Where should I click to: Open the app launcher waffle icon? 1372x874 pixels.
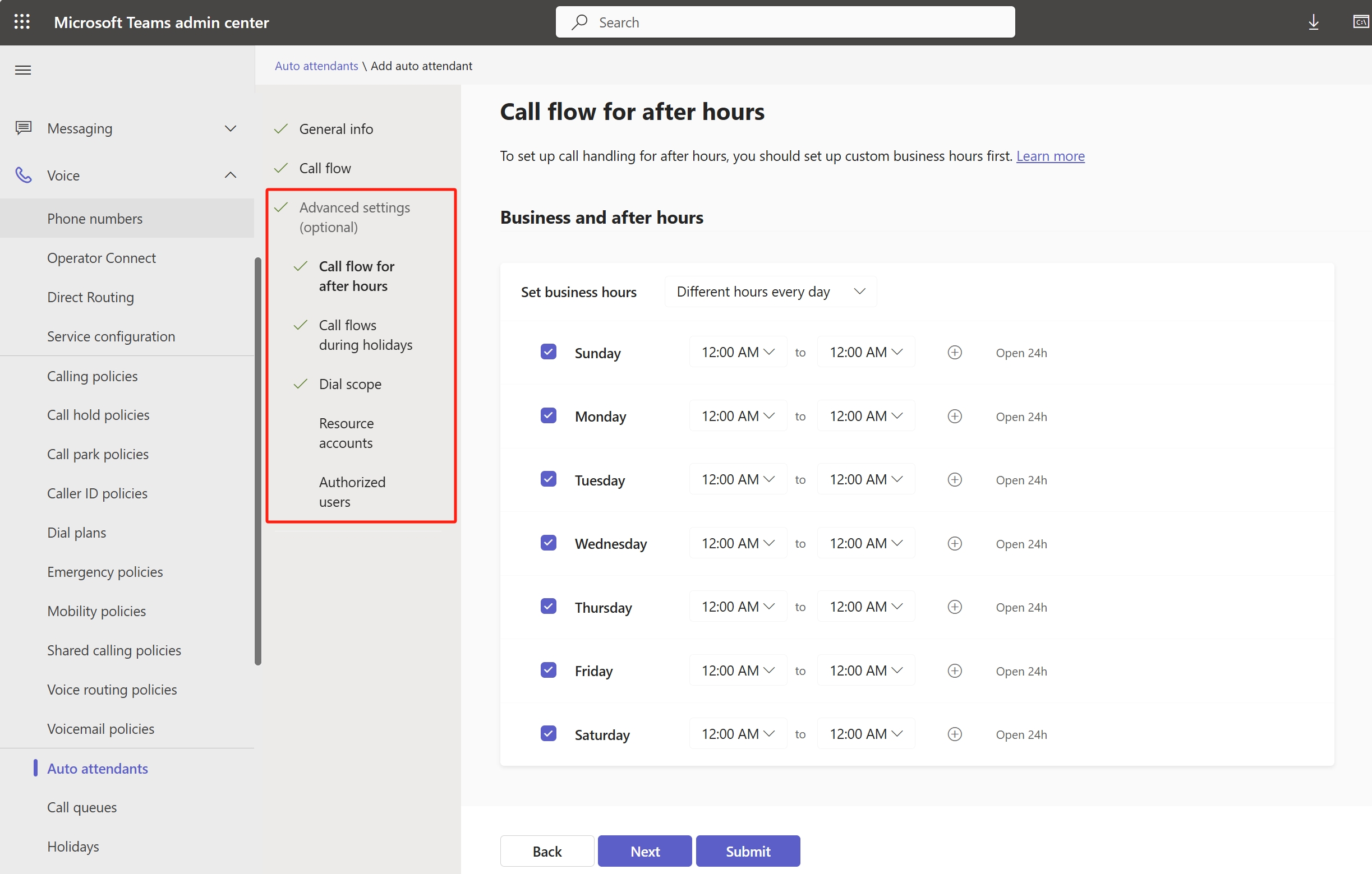click(x=22, y=22)
